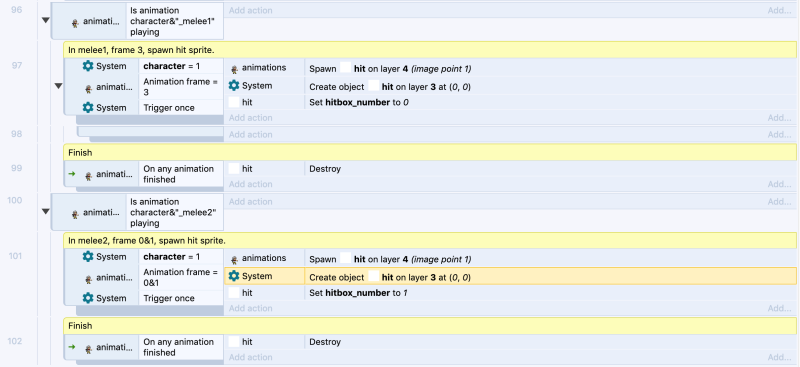The height and width of the screenshot is (367, 800).
Task: Click green trigger arrow in event 99
Action: [72, 174]
